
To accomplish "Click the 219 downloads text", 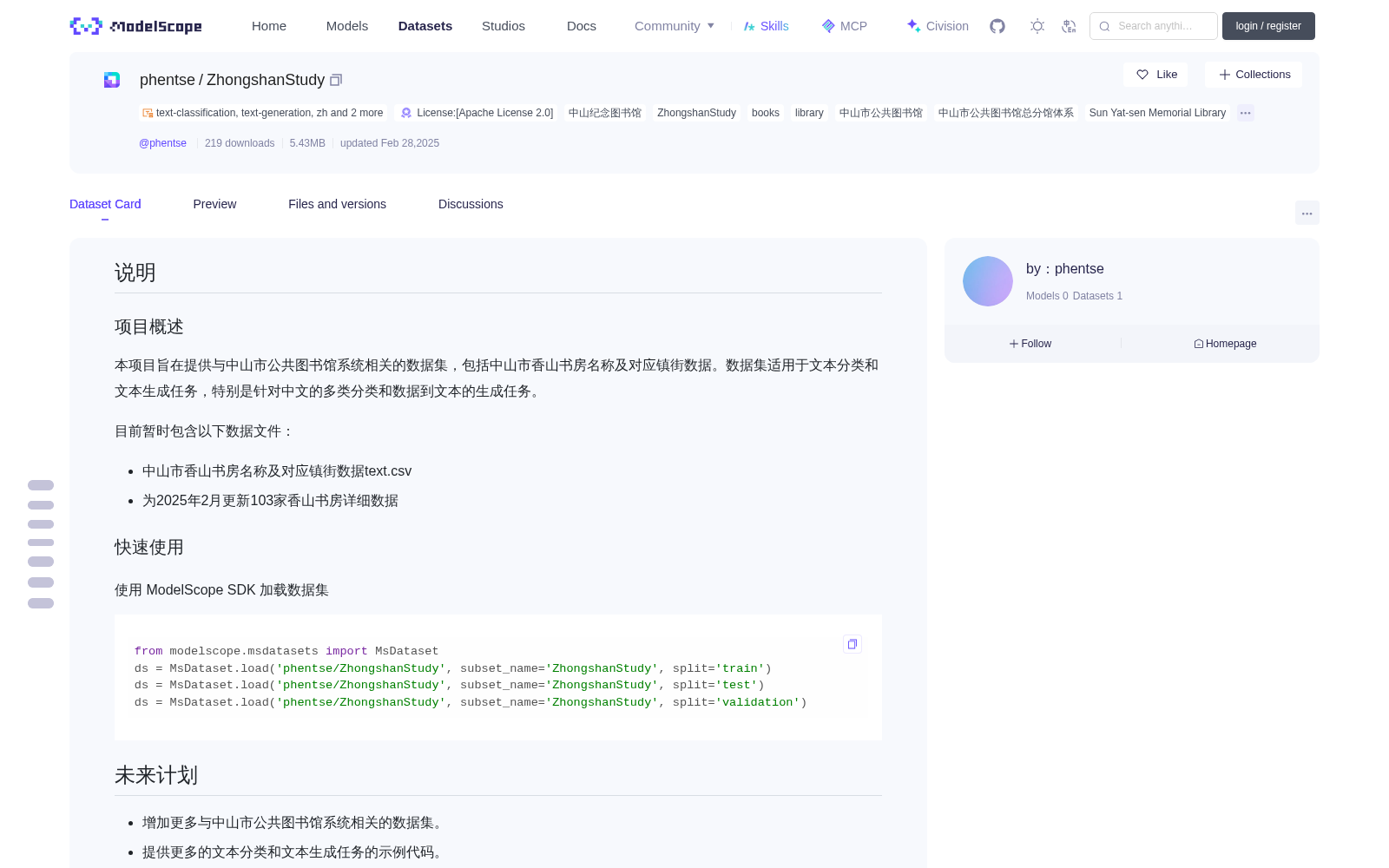I will [x=240, y=143].
